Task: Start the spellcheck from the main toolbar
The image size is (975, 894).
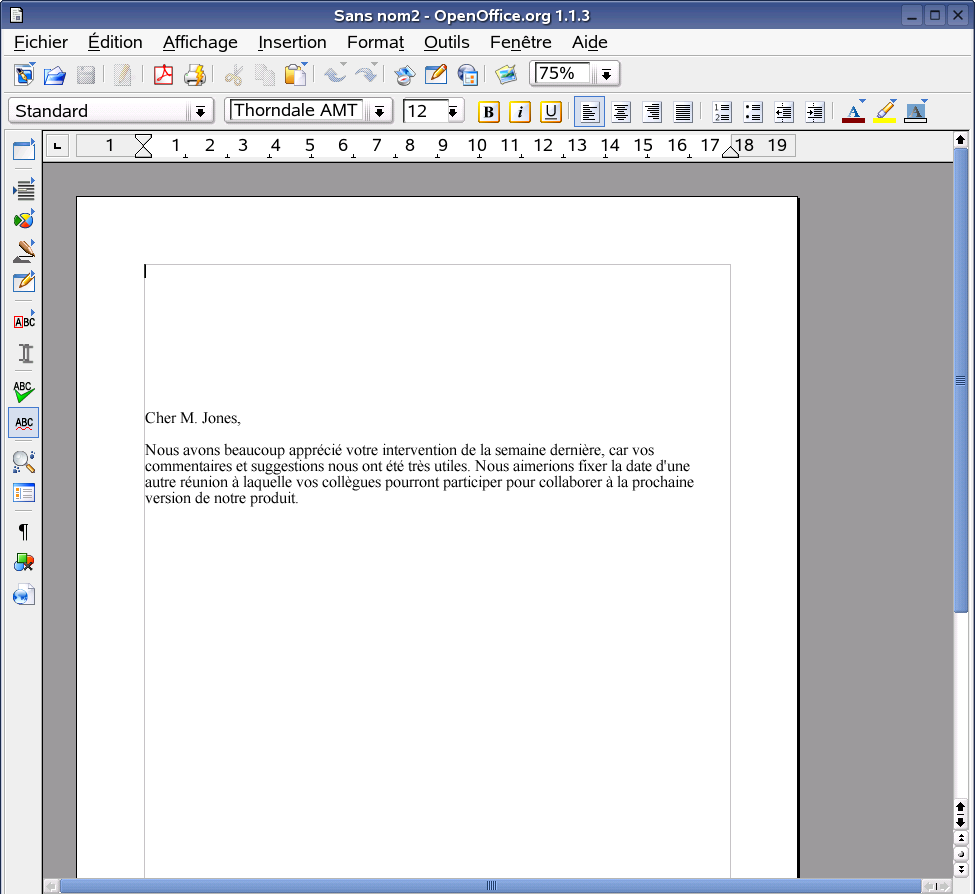Action: (23, 391)
